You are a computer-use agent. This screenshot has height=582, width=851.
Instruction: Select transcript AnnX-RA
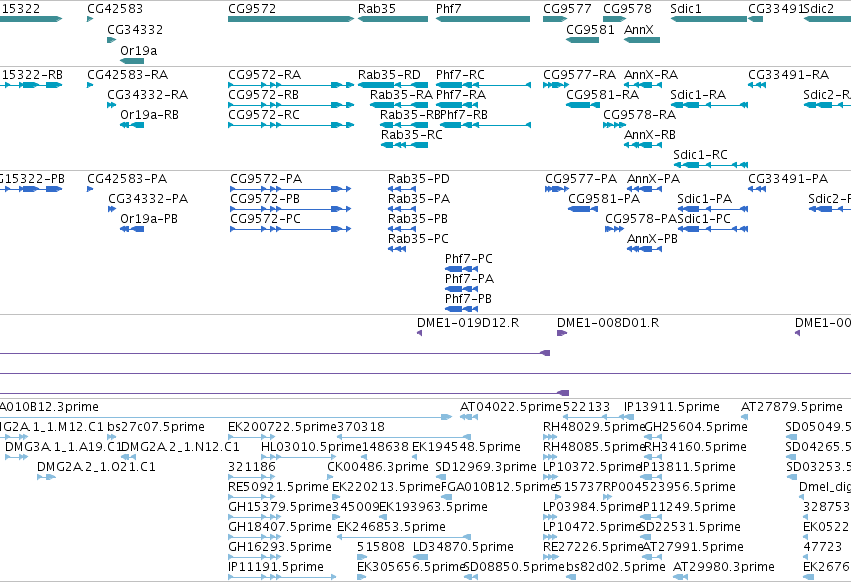click(x=651, y=74)
